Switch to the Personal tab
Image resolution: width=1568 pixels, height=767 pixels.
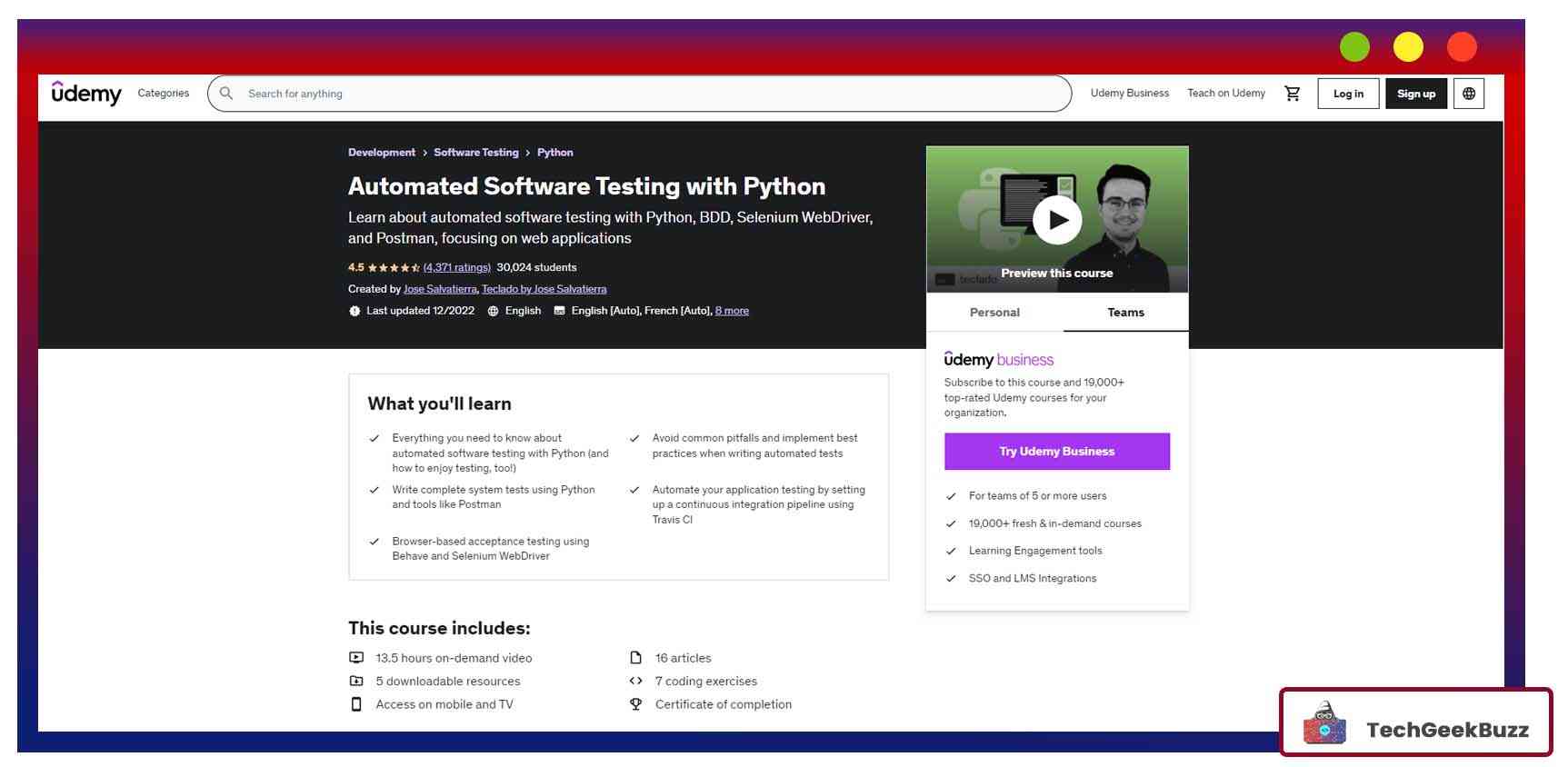tap(994, 313)
